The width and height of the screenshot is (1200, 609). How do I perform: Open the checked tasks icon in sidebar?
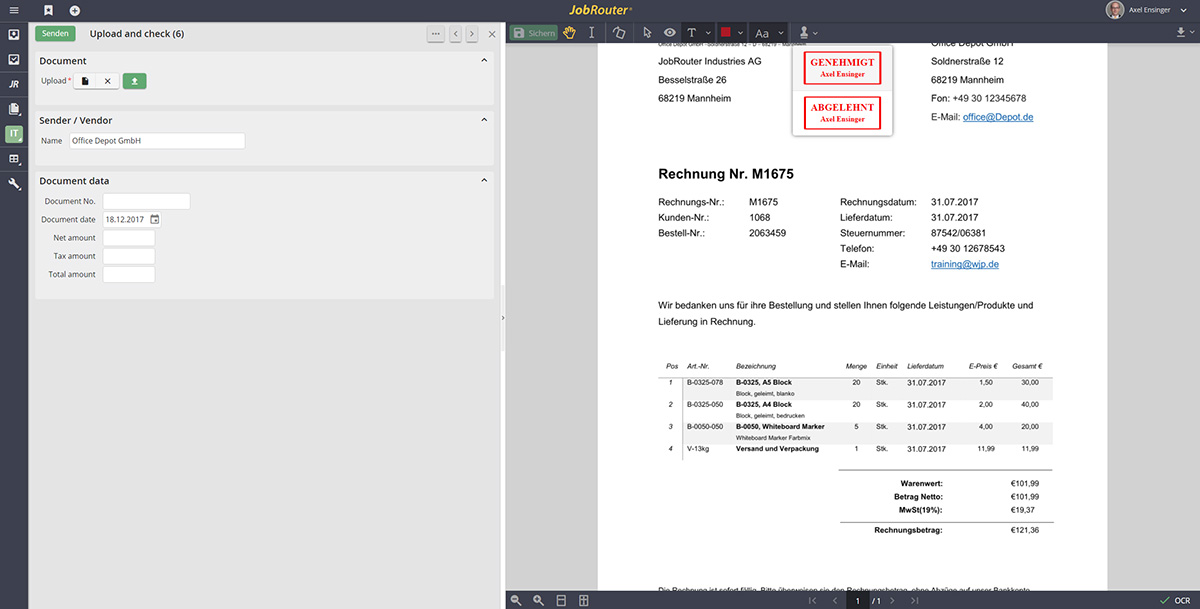click(14, 59)
